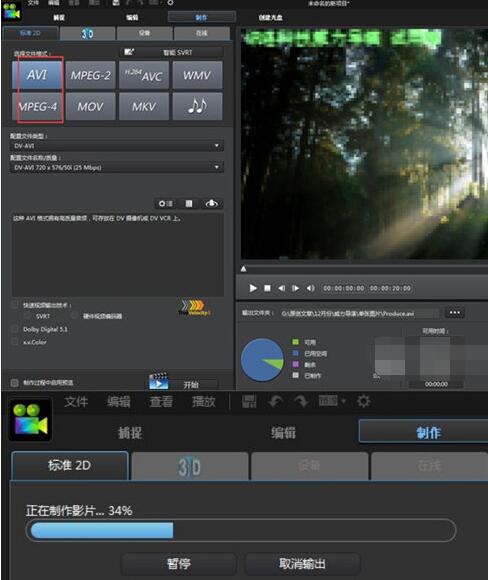Pick the audio-only music notes format

(198, 107)
